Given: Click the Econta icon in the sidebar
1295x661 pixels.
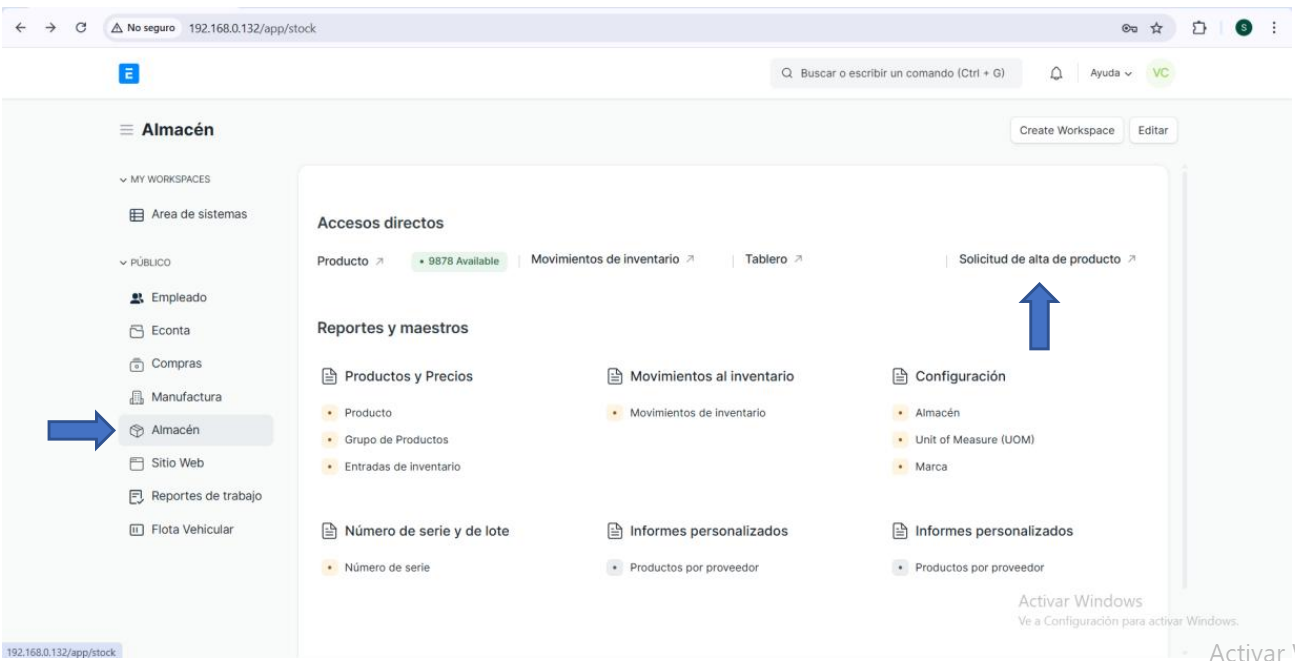Looking at the screenshot, I should tap(137, 330).
